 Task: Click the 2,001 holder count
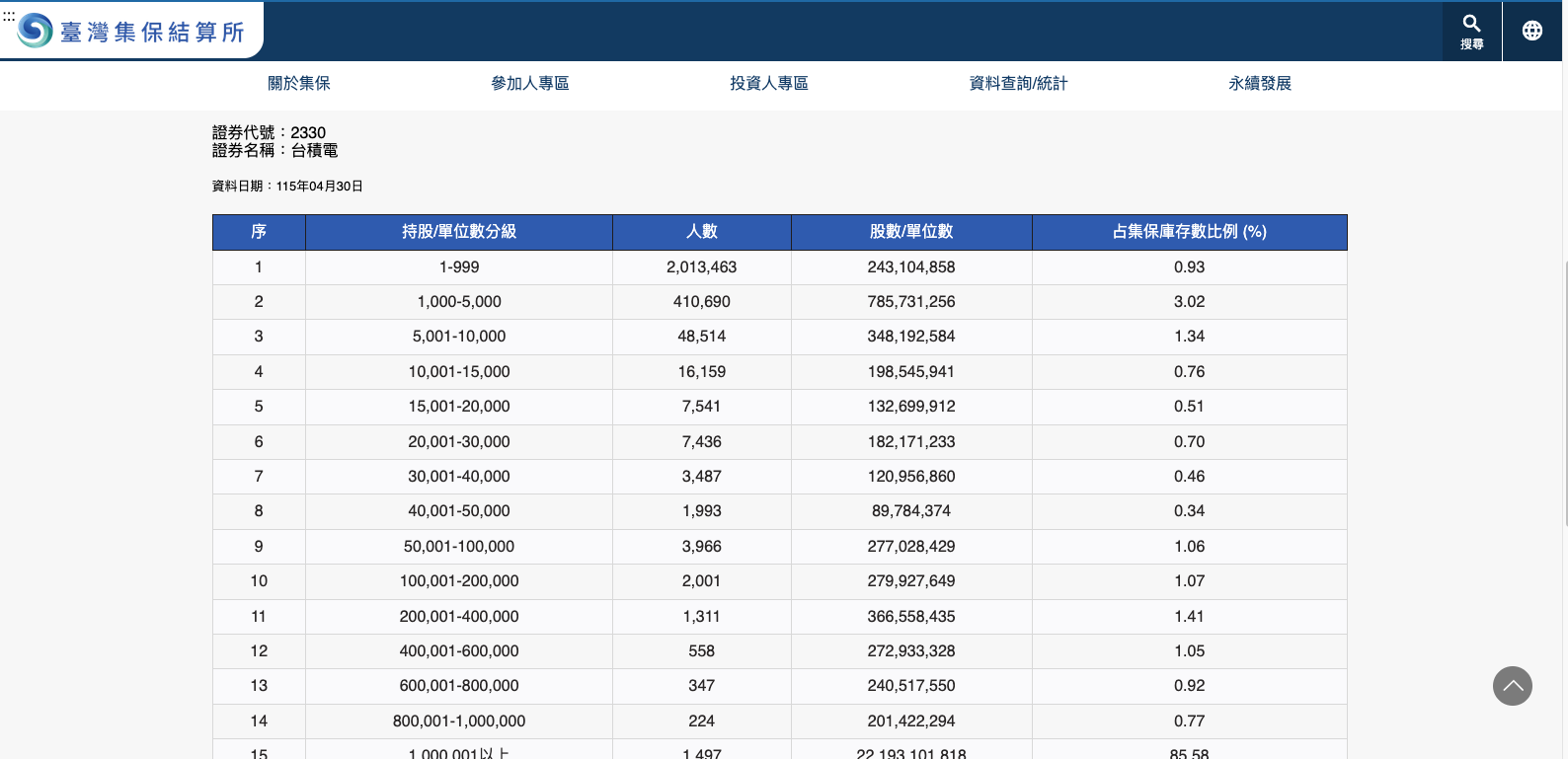(x=702, y=581)
